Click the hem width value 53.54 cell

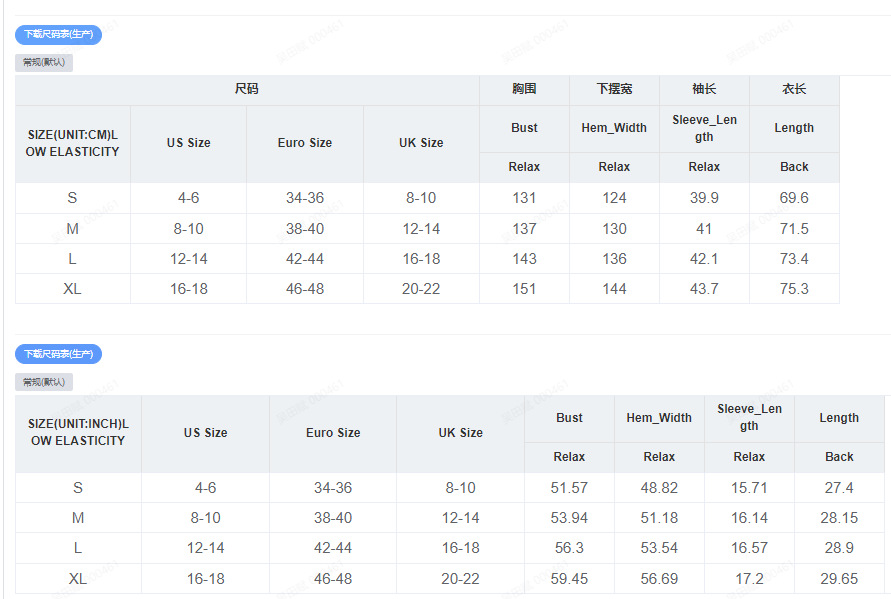tap(659, 548)
